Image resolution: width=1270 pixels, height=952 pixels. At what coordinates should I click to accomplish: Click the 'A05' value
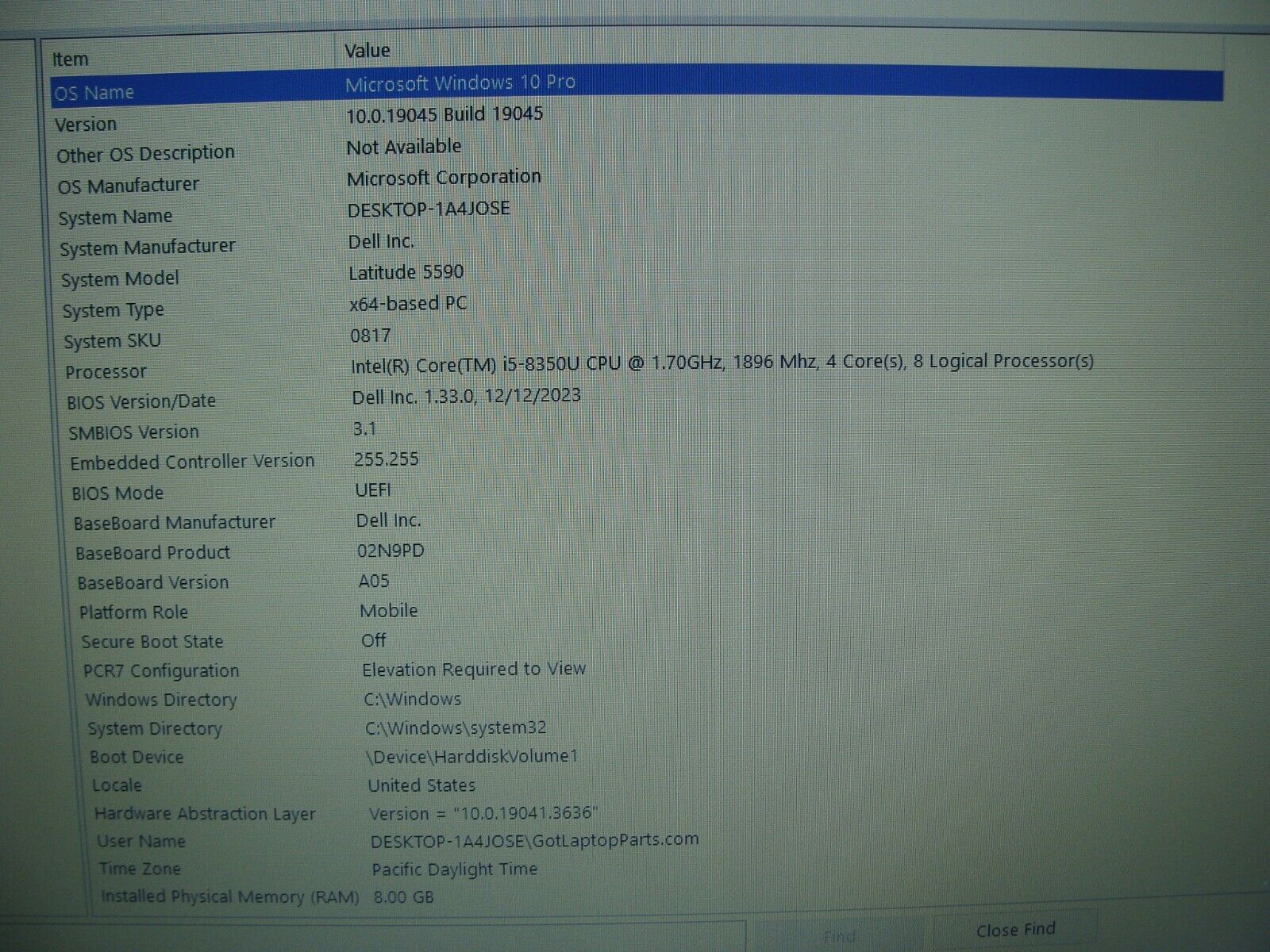tap(374, 581)
